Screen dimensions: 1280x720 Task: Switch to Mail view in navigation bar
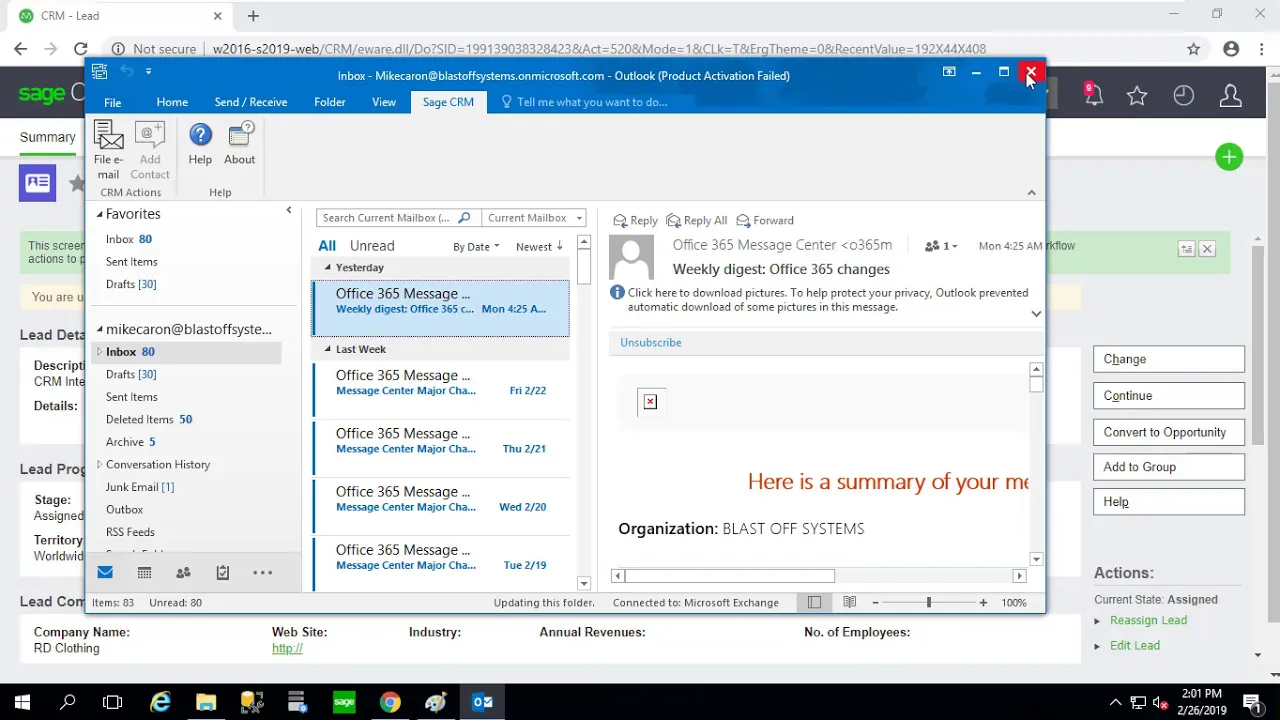point(105,572)
